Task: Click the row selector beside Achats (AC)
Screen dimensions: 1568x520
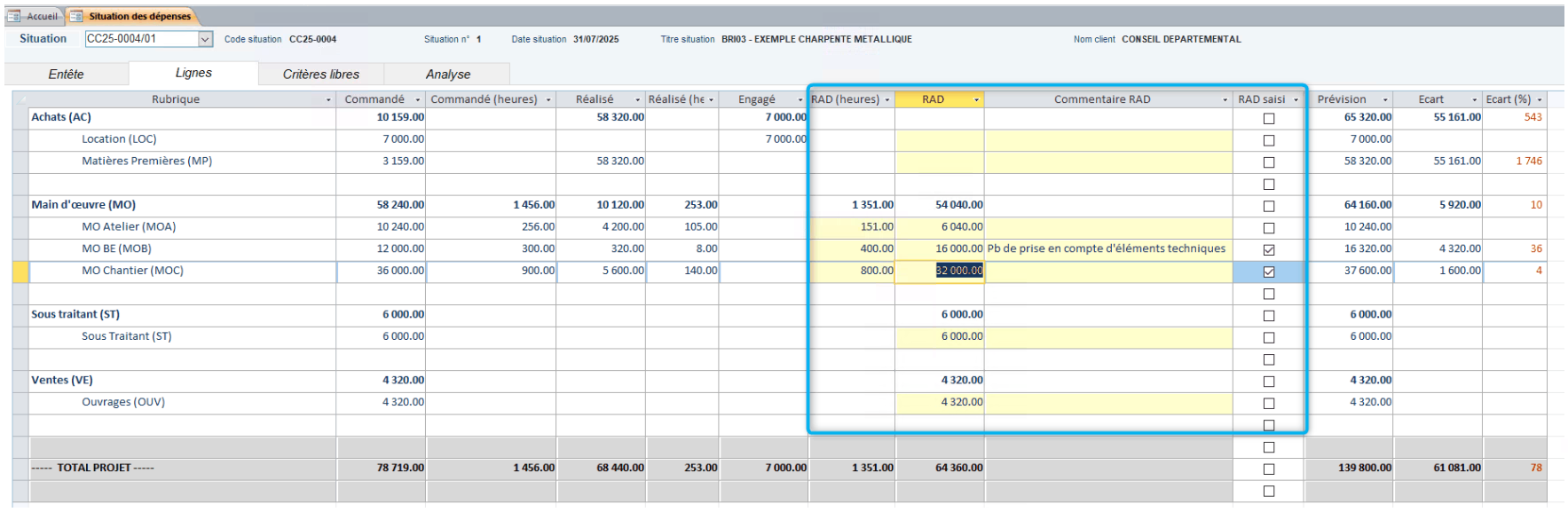Action: [20, 117]
